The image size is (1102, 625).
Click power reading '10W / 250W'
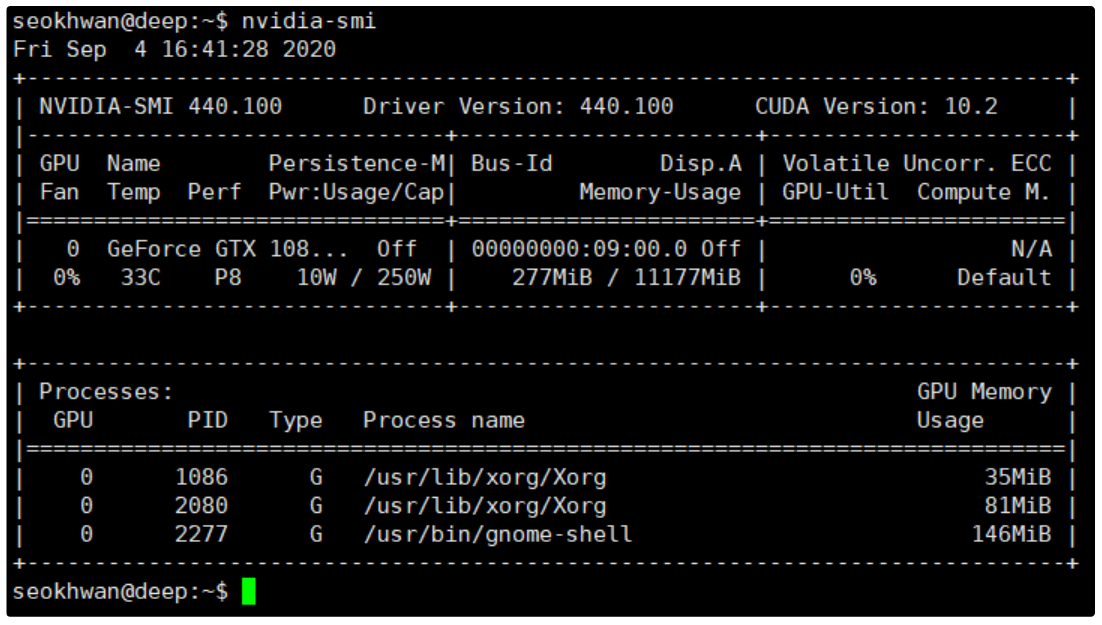point(364,278)
